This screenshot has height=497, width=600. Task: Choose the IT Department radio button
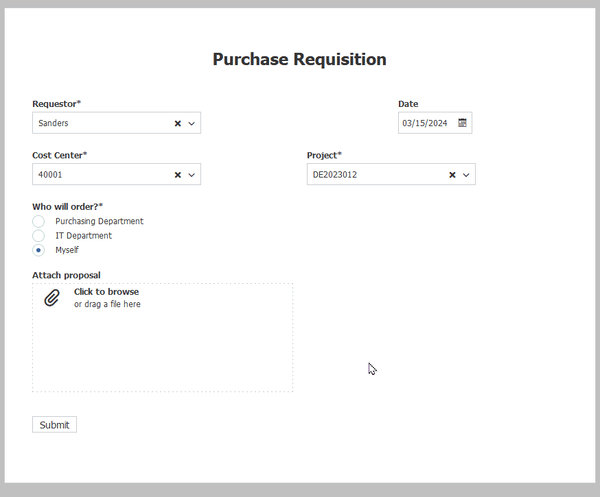[39, 236]
